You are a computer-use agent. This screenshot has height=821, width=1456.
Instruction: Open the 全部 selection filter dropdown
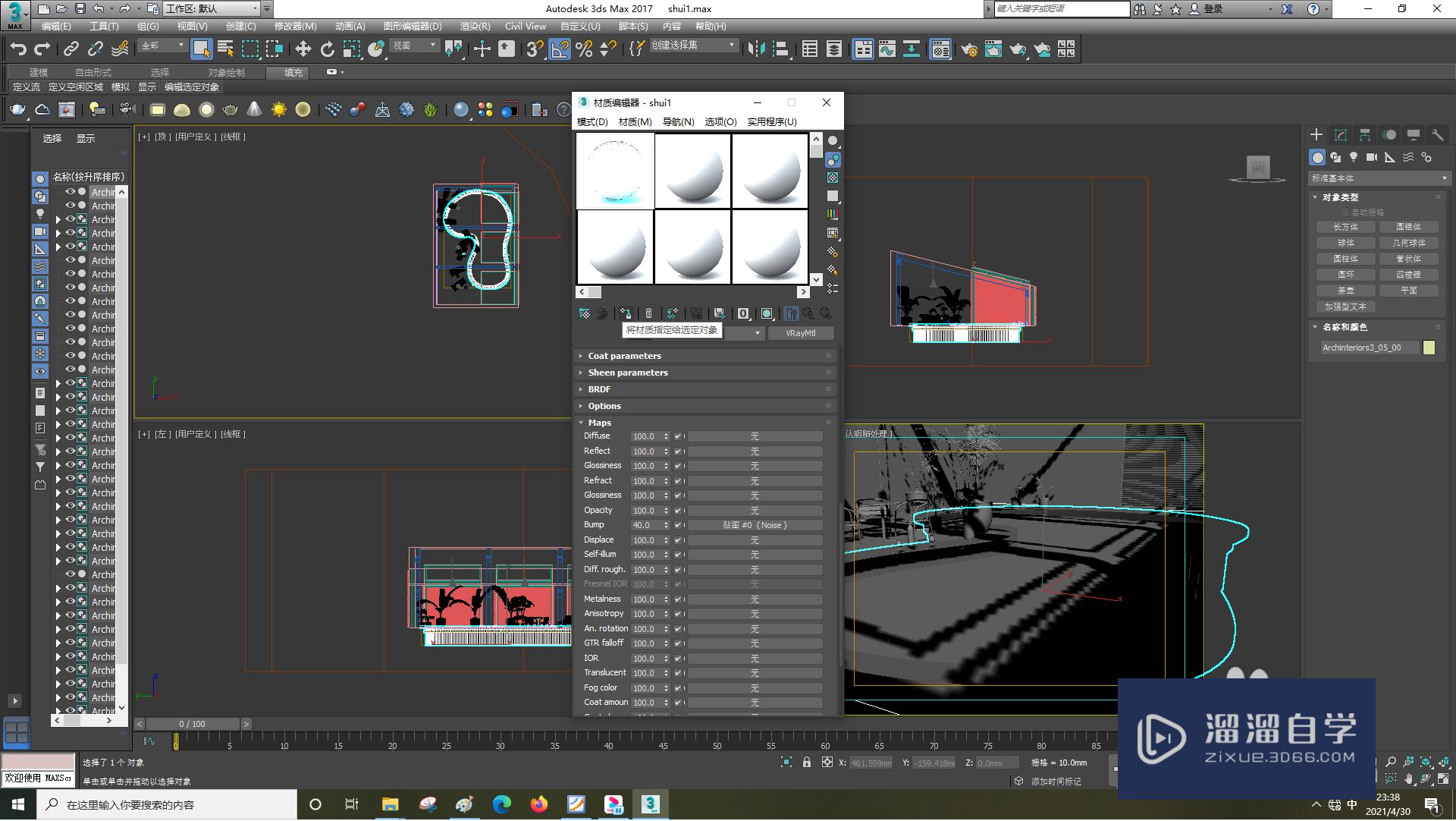tap(162, 46)
